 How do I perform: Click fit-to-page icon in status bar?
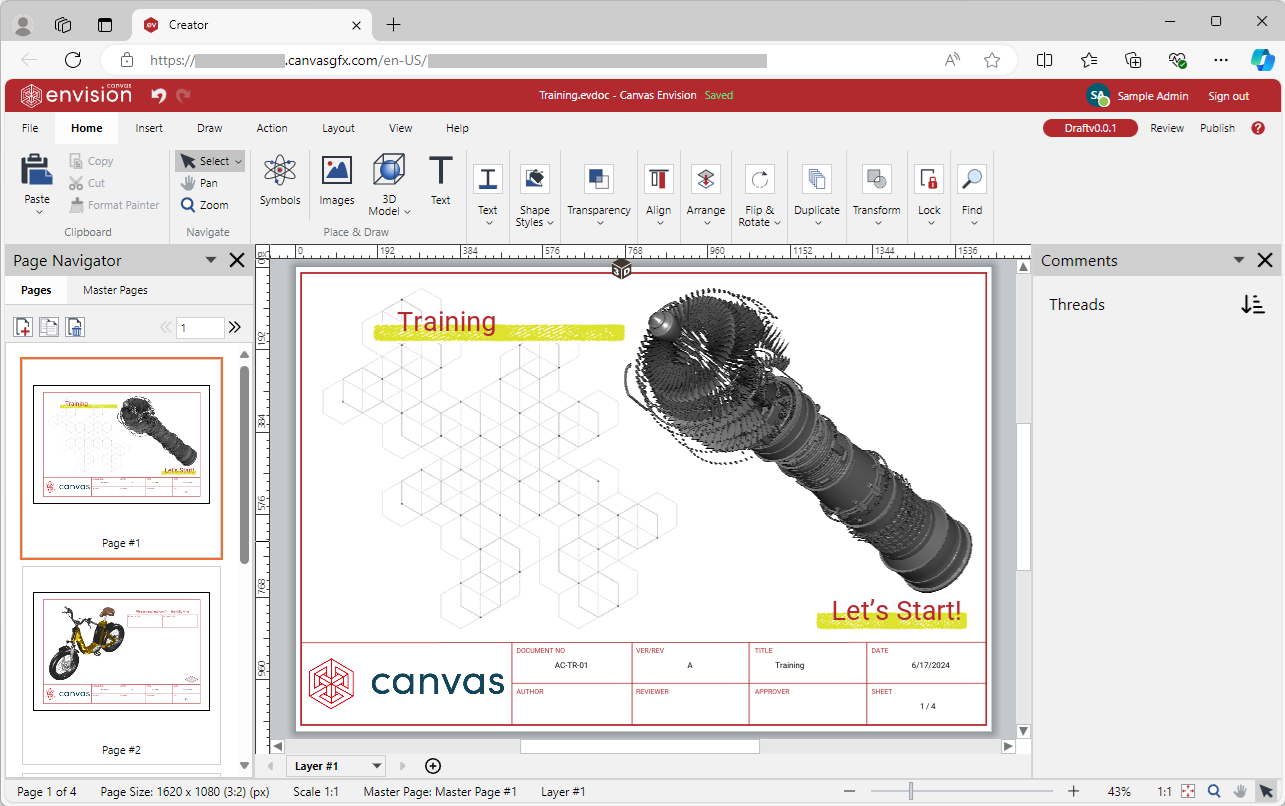click(1188, 791)
